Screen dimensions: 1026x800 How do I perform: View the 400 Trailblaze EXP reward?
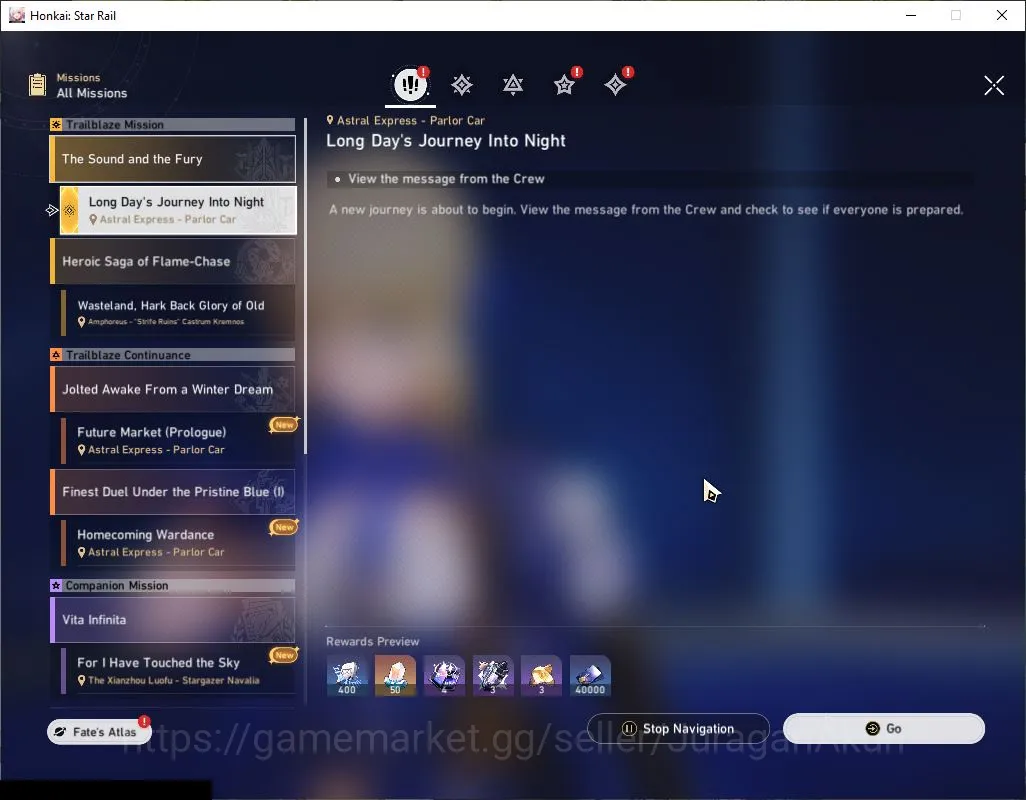[x=347, y=676]
